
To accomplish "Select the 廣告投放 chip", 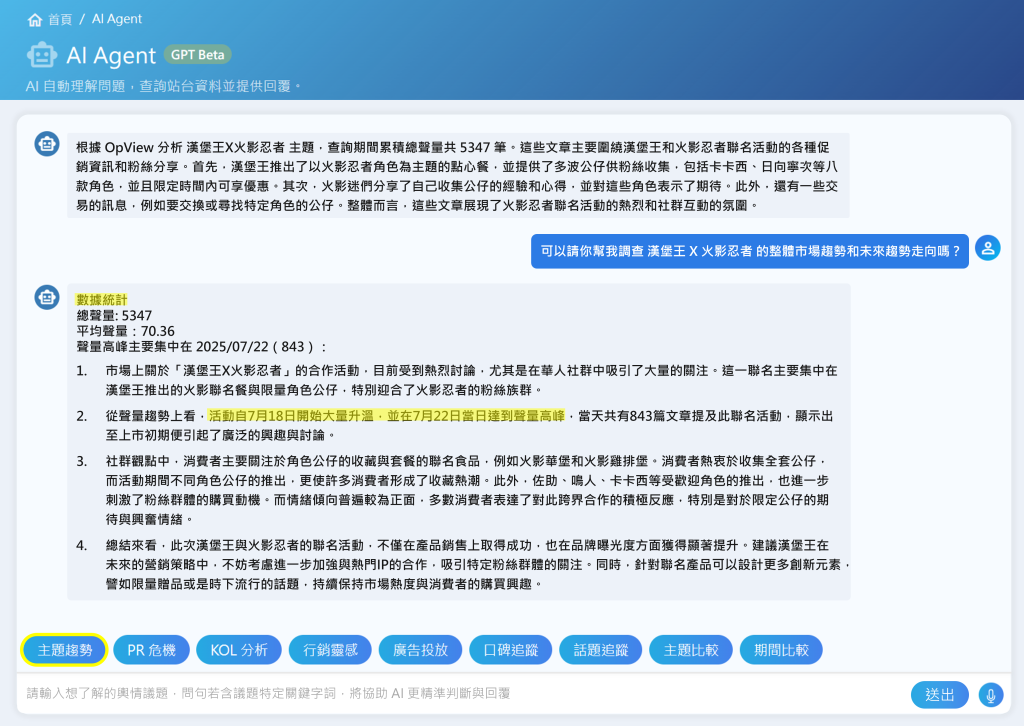I will tap(420, 650).
